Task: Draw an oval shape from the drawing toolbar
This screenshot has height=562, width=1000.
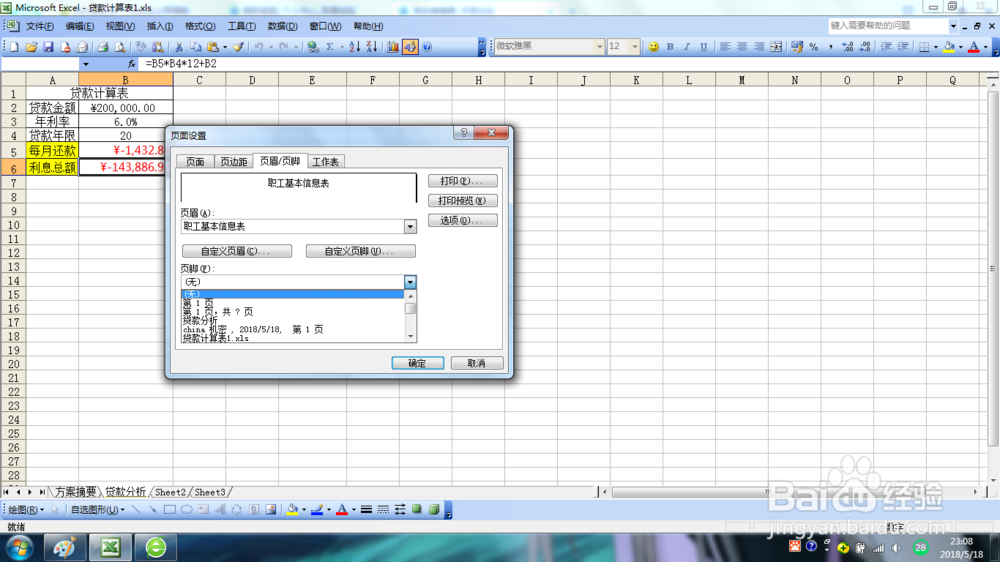Action: pos(186,510)
